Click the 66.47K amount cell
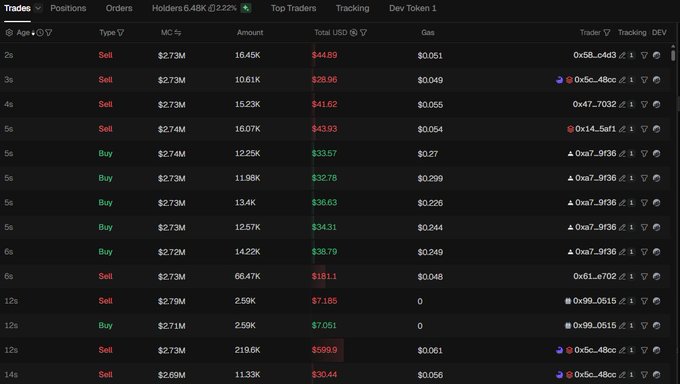Viewport: 680px width, 384px height. (248, 276)
